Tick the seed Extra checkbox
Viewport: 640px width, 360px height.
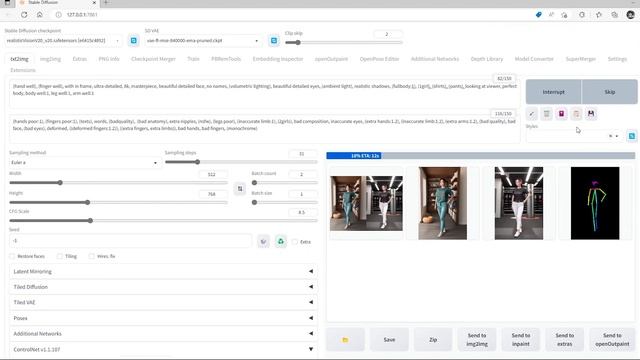pos(295,242)
